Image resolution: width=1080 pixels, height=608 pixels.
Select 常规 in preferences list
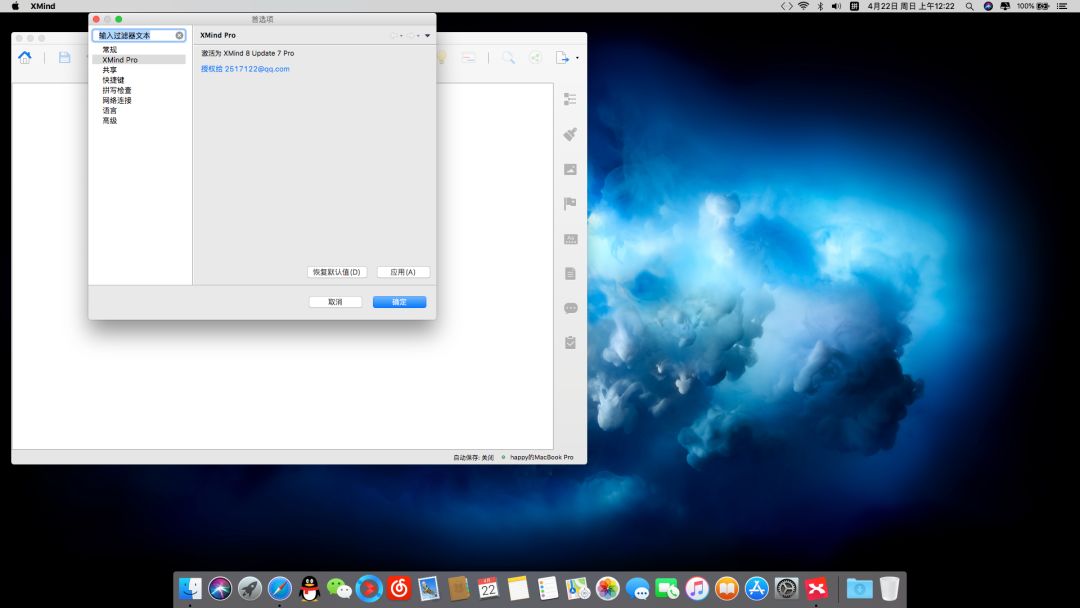pos(110,50)
